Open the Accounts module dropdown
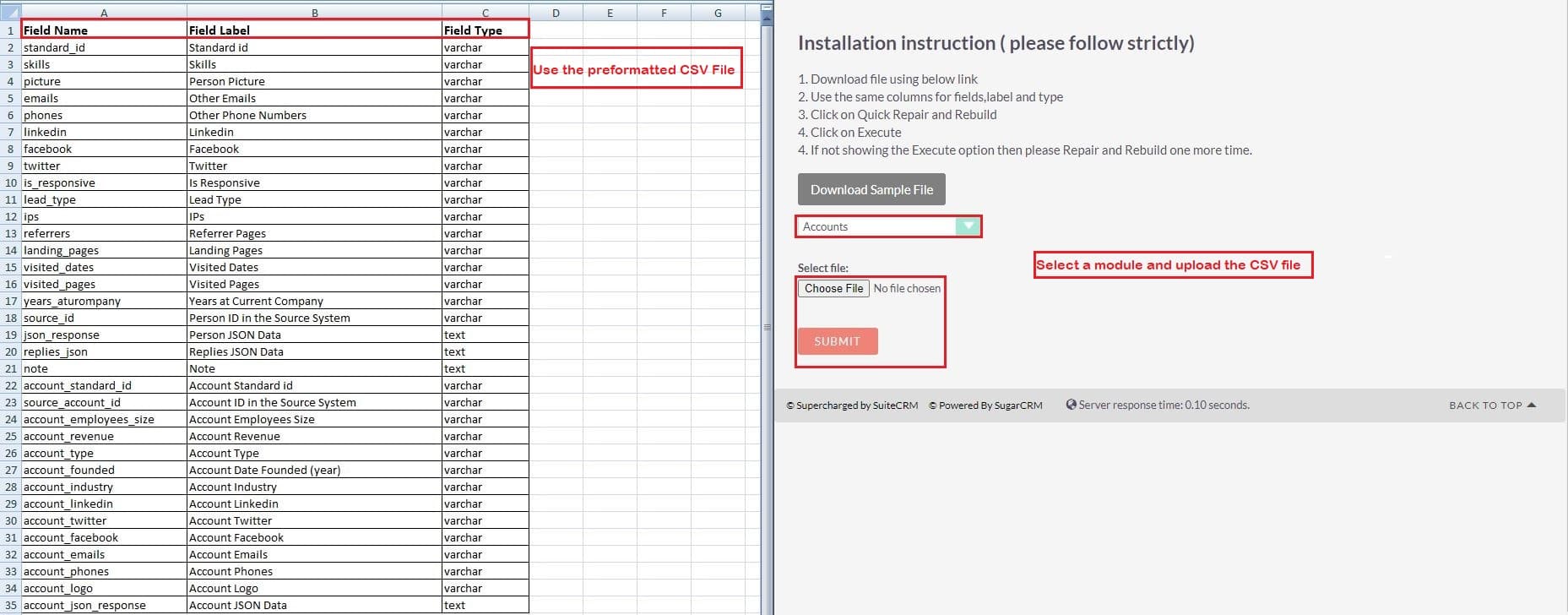Screen dimensions: 1568x615 (888, 226)
